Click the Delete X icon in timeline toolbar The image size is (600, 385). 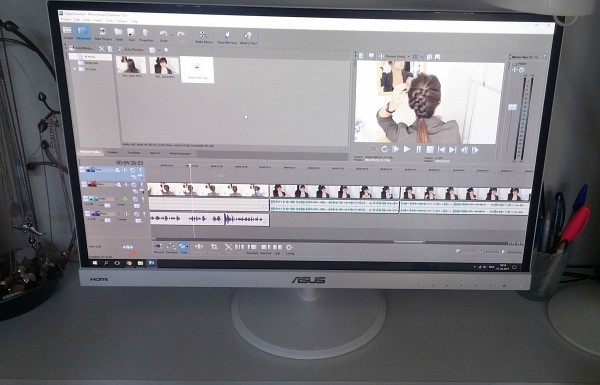click(228, 247)
